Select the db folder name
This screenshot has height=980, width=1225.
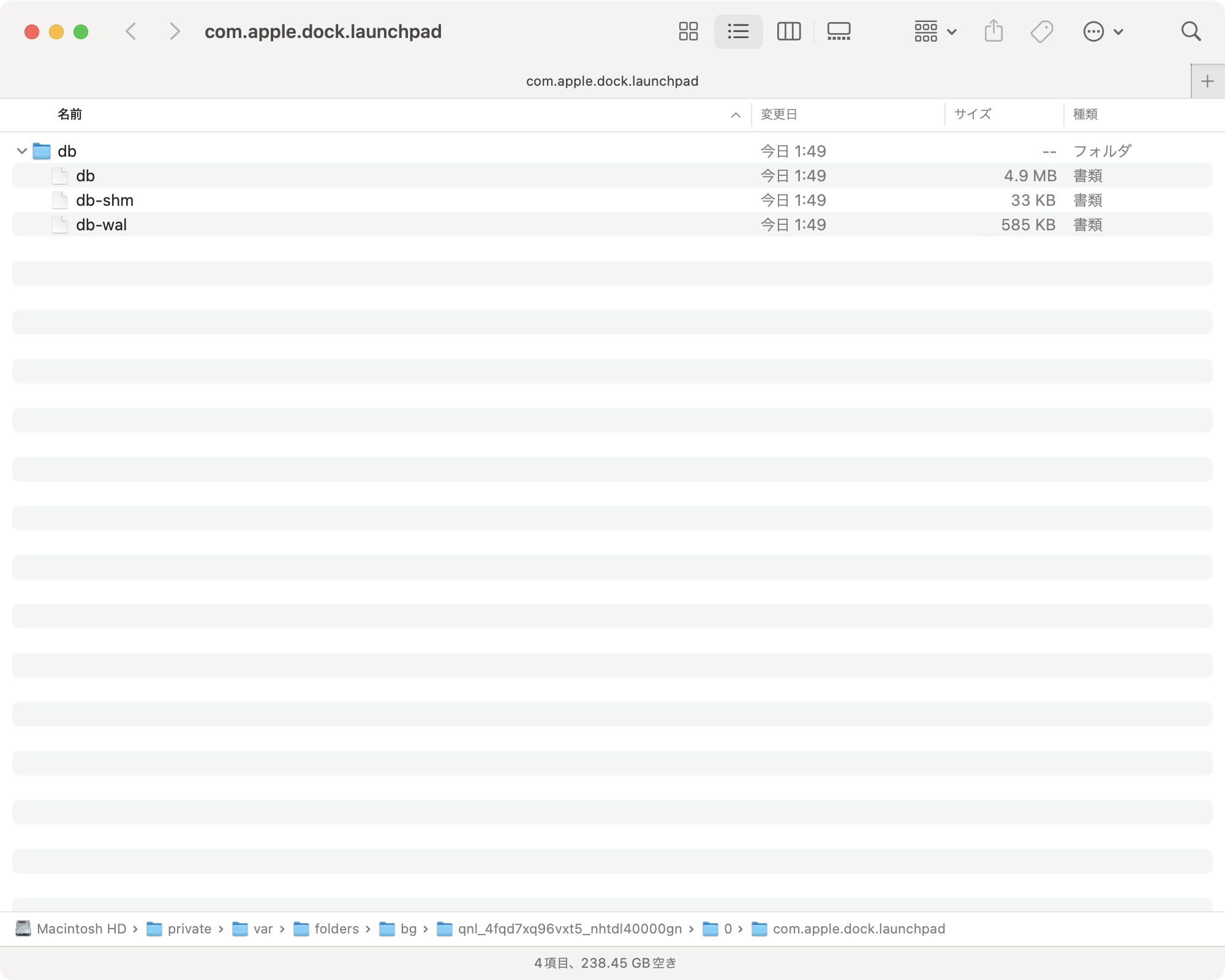[67, 151]
